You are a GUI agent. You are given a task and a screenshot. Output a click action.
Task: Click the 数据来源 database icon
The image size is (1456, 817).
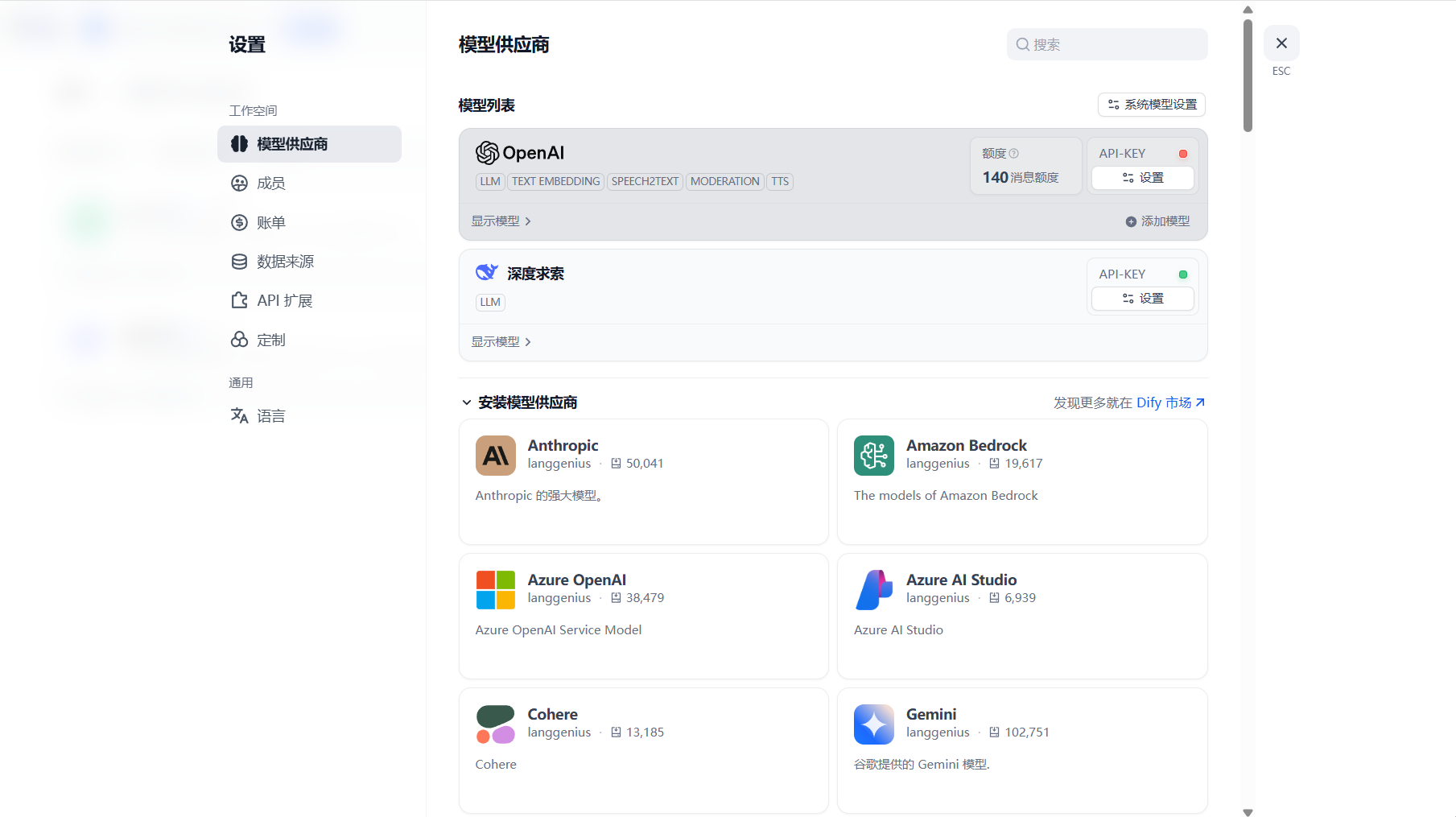[239, 262]
